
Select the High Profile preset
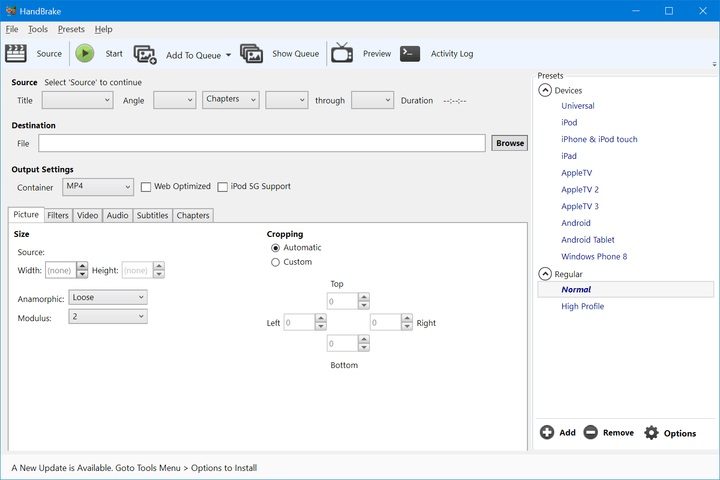pyautogui.click(x=582, y=306)
